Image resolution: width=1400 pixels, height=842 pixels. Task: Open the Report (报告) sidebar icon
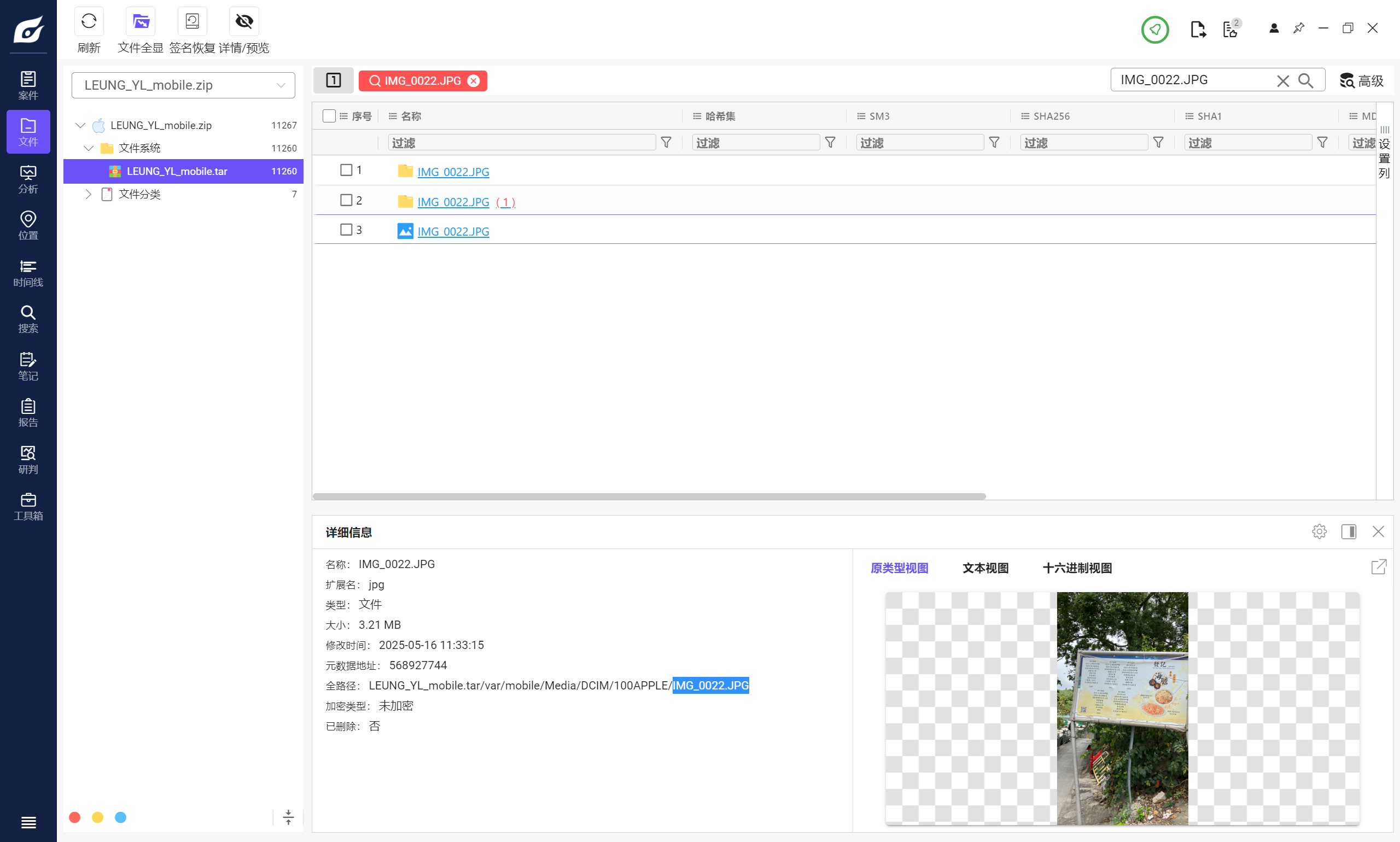pyautogui.click(x=28, y=412)
